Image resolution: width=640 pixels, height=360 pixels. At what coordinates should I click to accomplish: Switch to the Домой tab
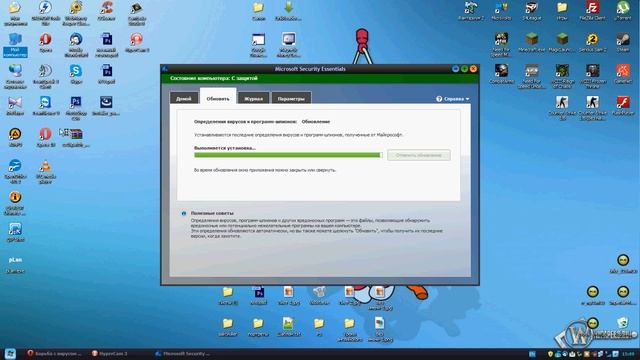(x=184, y=98)
